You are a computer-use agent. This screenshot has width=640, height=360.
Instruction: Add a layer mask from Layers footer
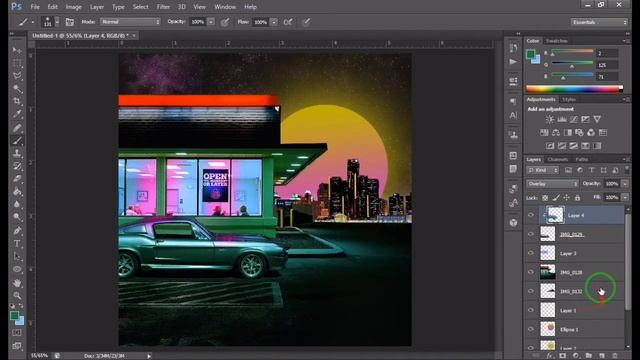click(x=562, y=356)
